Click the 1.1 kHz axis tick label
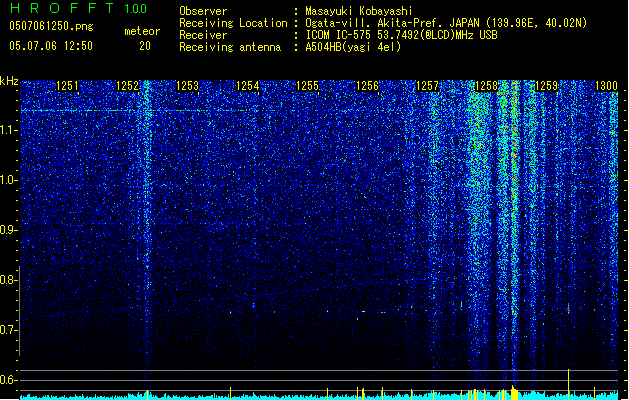Image resolution: width=629 pixels, height=400 pixels. [x=8, y=130]
